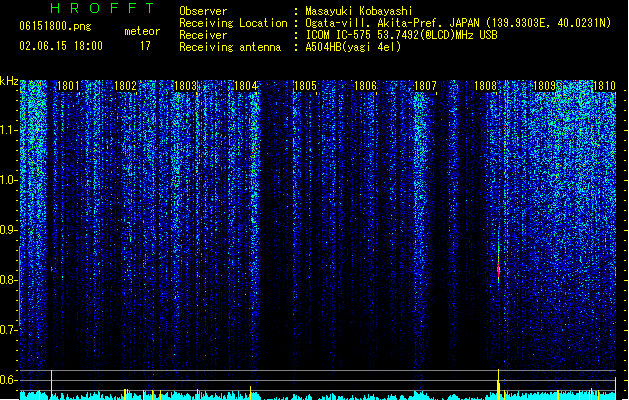
Task: Click the red meteor echo near 1808
Action: 499,270
